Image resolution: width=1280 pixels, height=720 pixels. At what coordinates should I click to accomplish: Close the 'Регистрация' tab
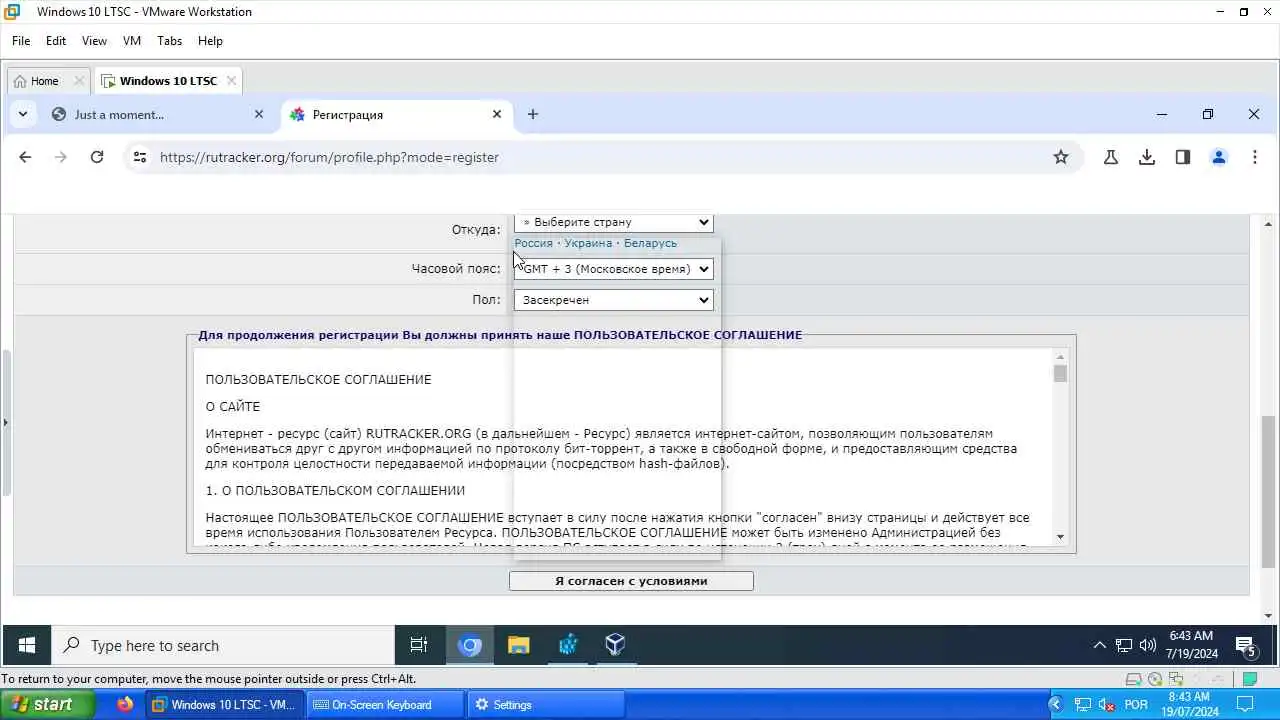(497, 114)
